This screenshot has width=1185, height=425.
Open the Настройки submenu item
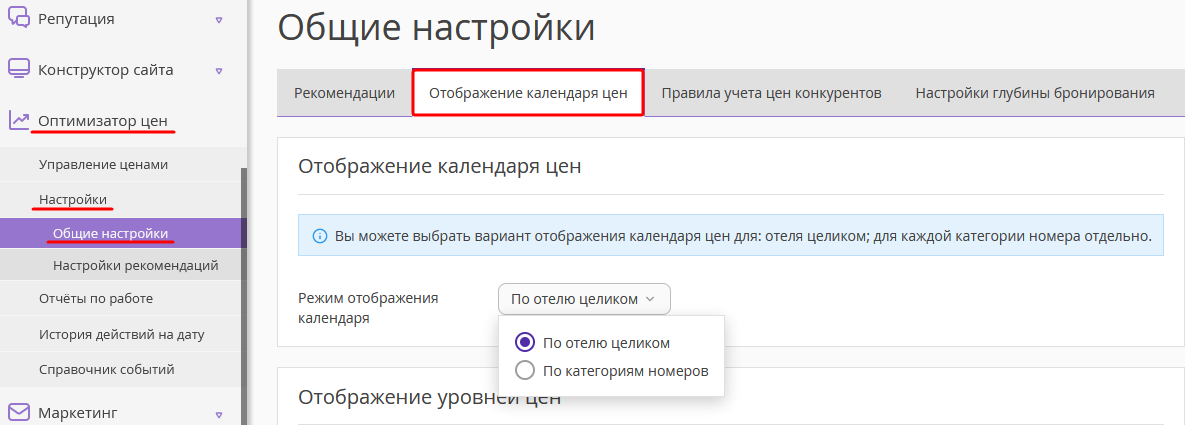(73, 199)
